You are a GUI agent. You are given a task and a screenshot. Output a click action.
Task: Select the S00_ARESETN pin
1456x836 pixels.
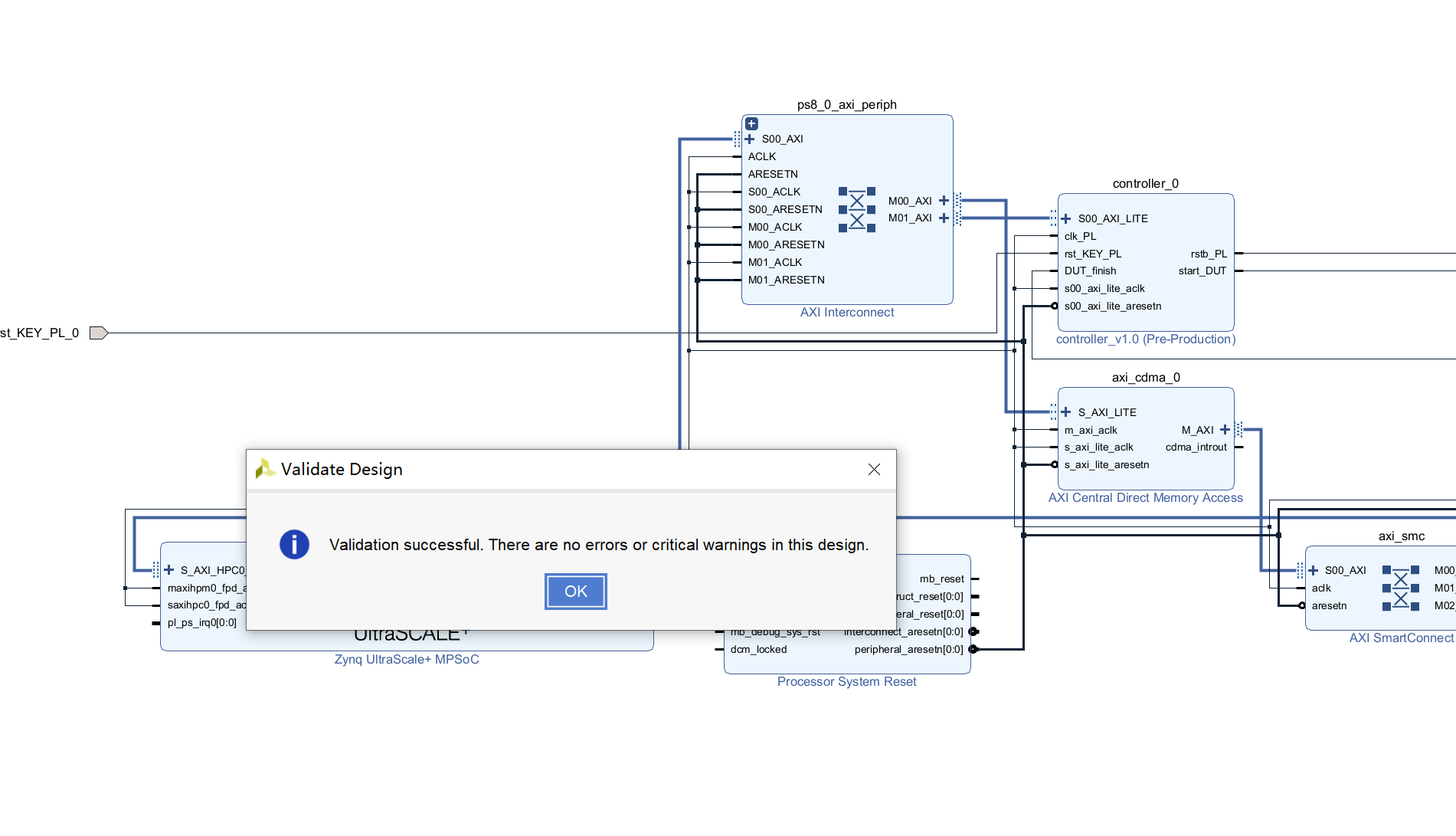785,209
